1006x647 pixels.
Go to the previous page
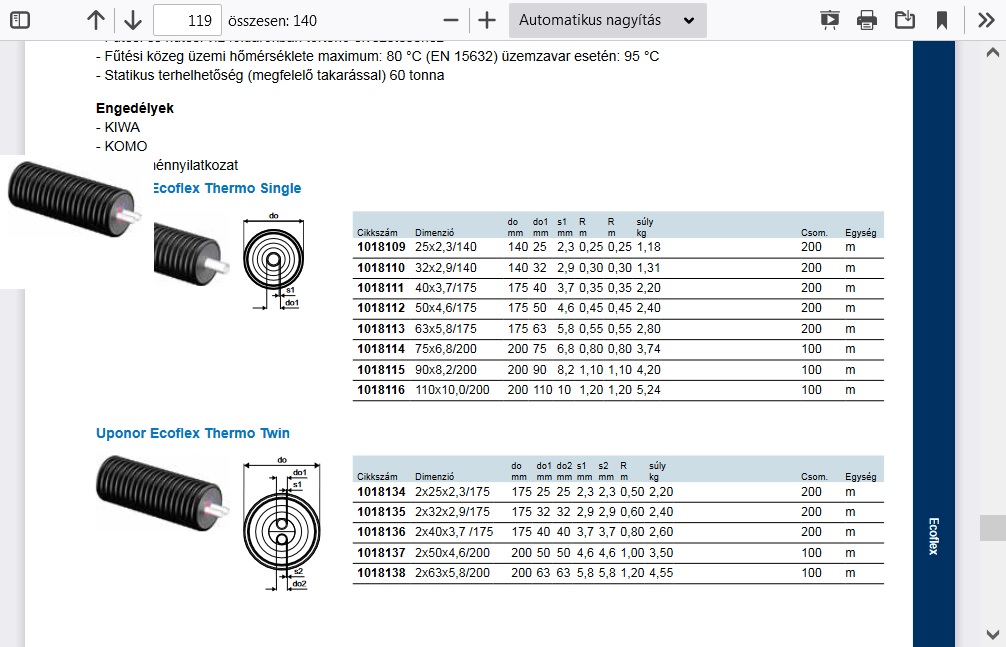coord(95,20)
